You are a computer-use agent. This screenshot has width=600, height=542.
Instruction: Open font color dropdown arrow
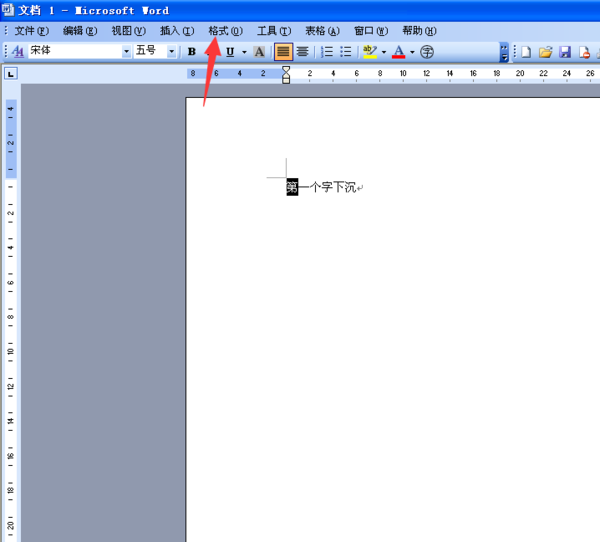pyautogui.click(x=412, y=52)
